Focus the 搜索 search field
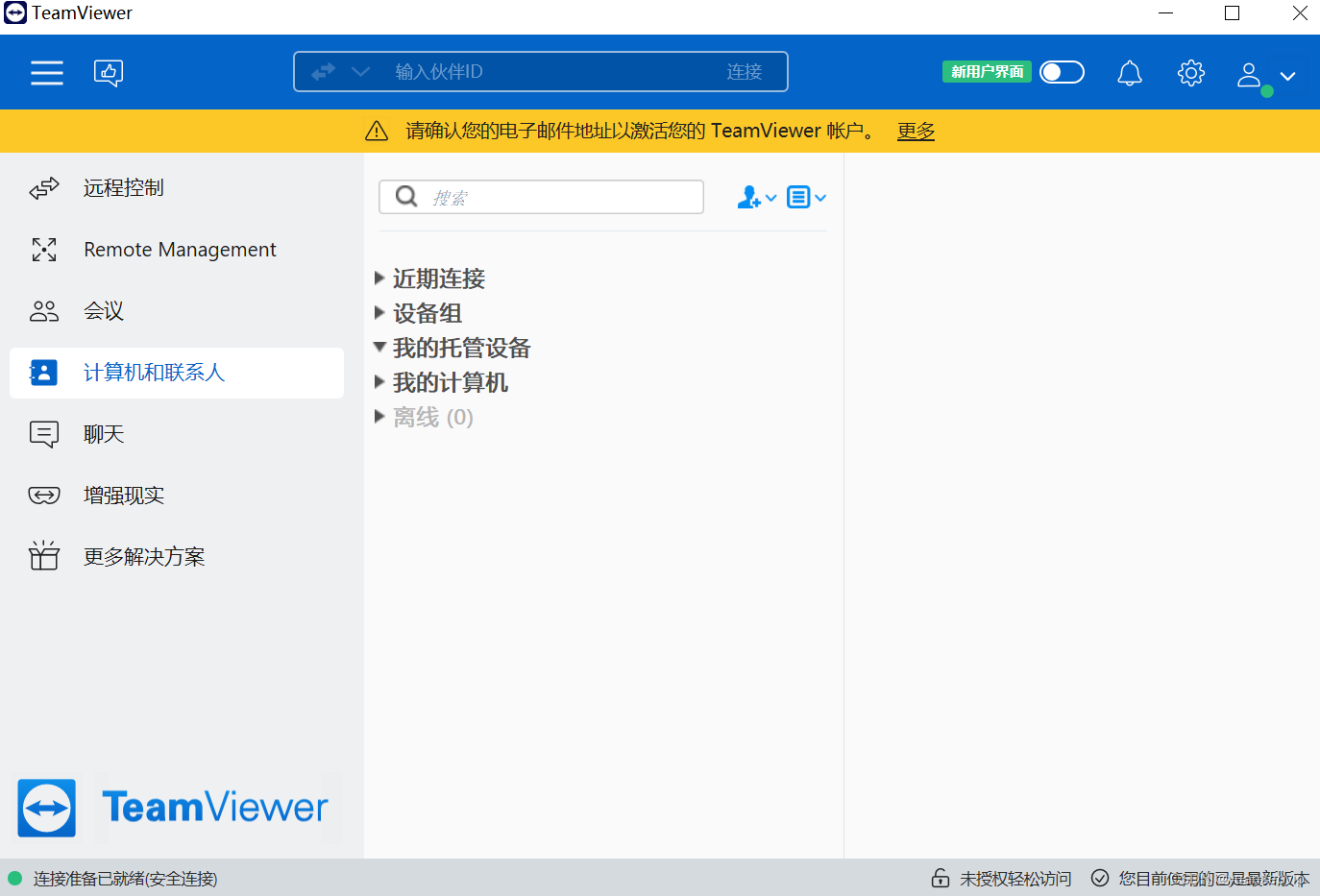This screenshot has width=1320, height=896. 542,197
